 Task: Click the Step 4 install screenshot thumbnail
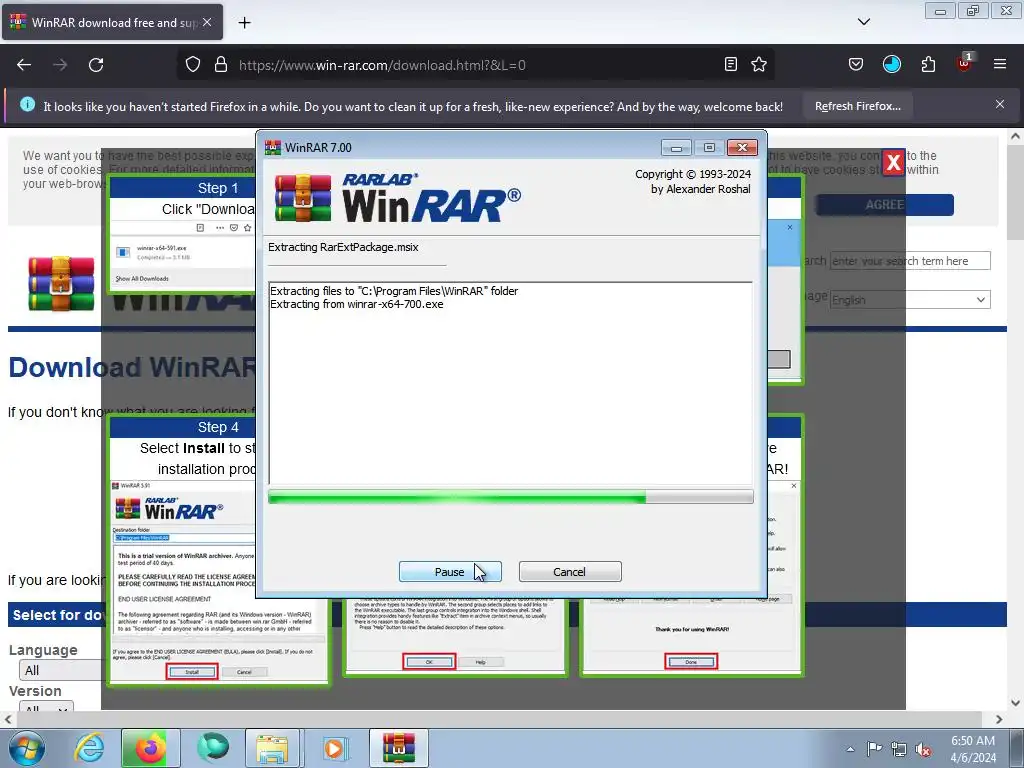pos(219,581)
